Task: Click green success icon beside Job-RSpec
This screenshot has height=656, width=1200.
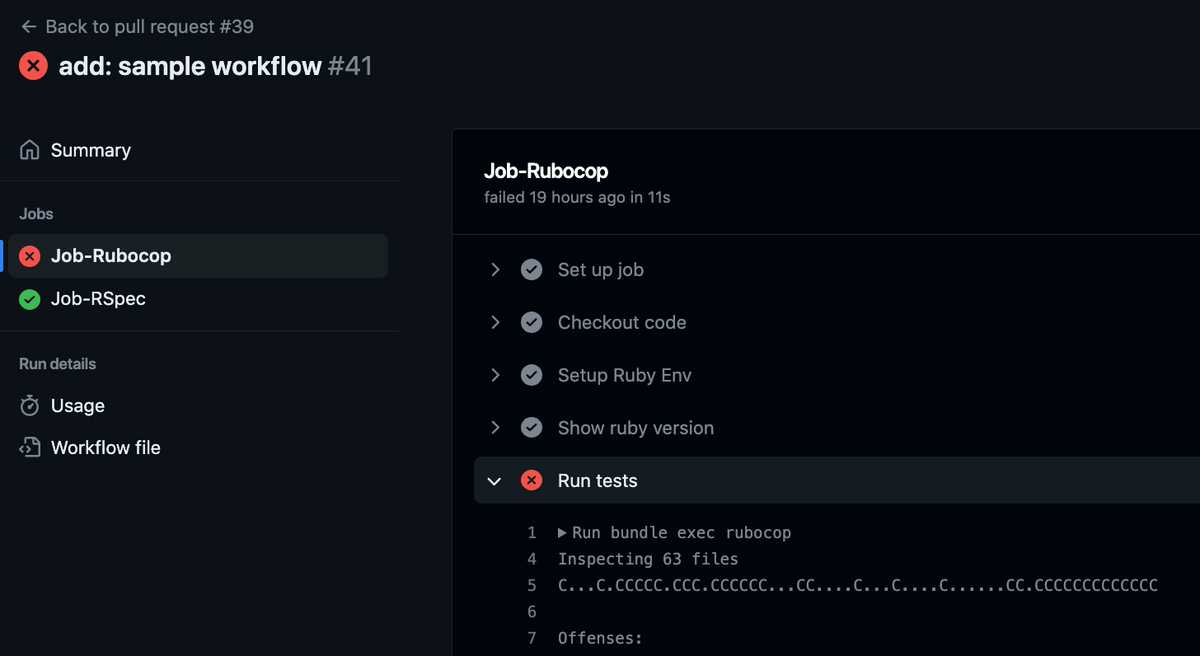Action: pyautogui.click(x=30, y=299)
